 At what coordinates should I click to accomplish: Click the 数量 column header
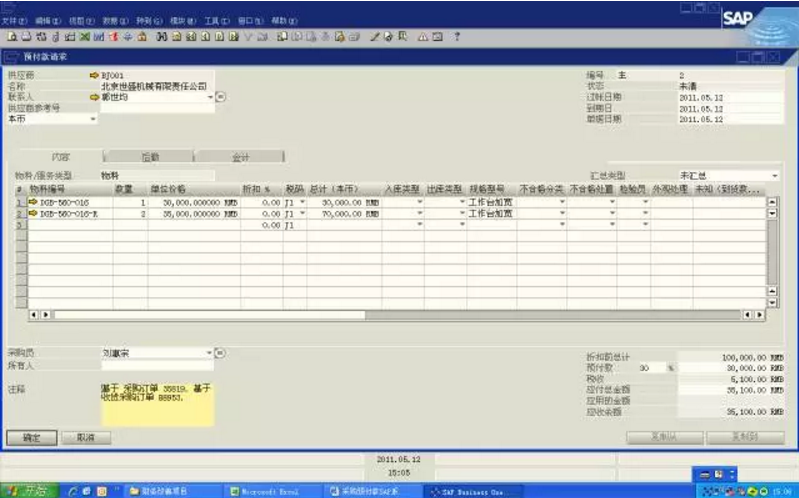[x=130, y=189]
